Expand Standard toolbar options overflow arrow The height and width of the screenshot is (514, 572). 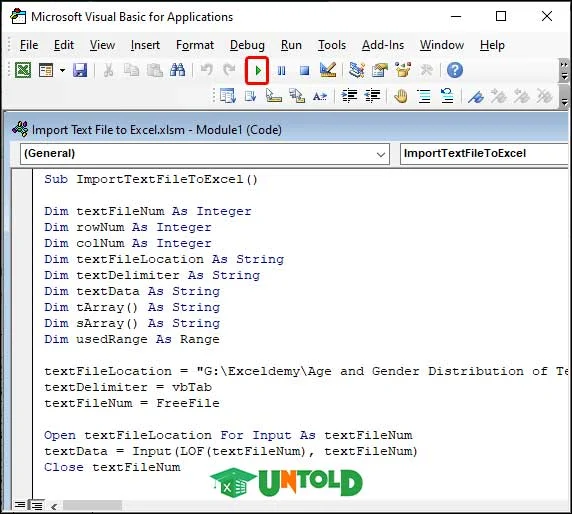(564, 70)
